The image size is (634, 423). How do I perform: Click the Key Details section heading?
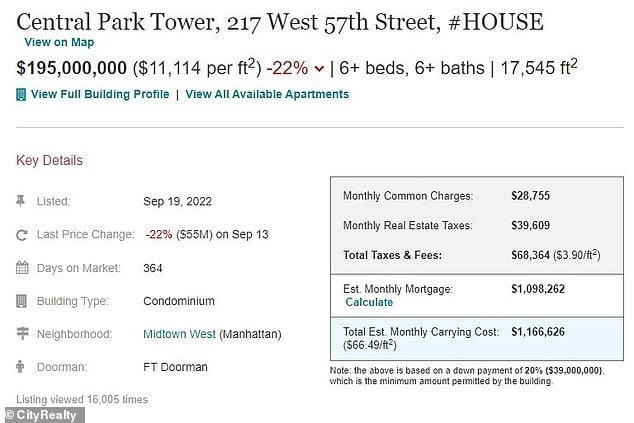pos(49,160)
